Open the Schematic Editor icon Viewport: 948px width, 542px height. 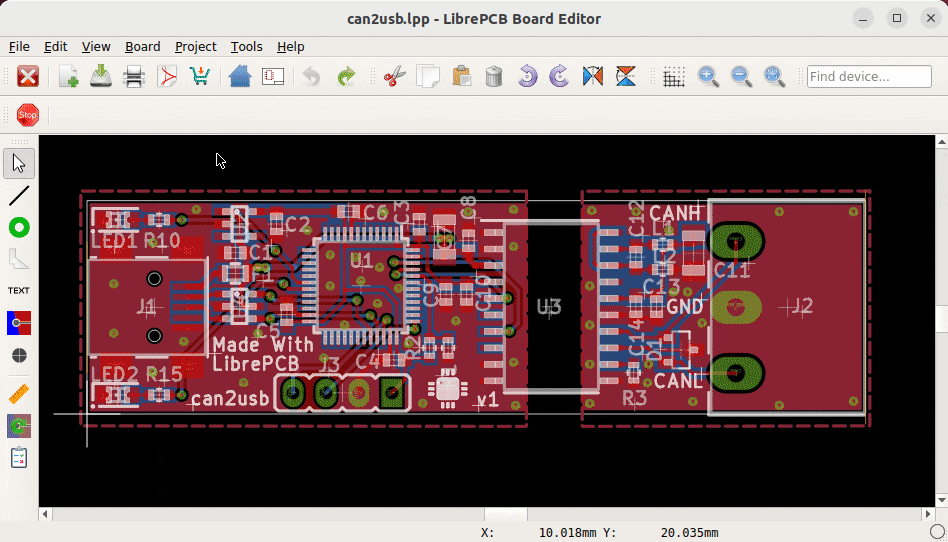pos(273,76)
